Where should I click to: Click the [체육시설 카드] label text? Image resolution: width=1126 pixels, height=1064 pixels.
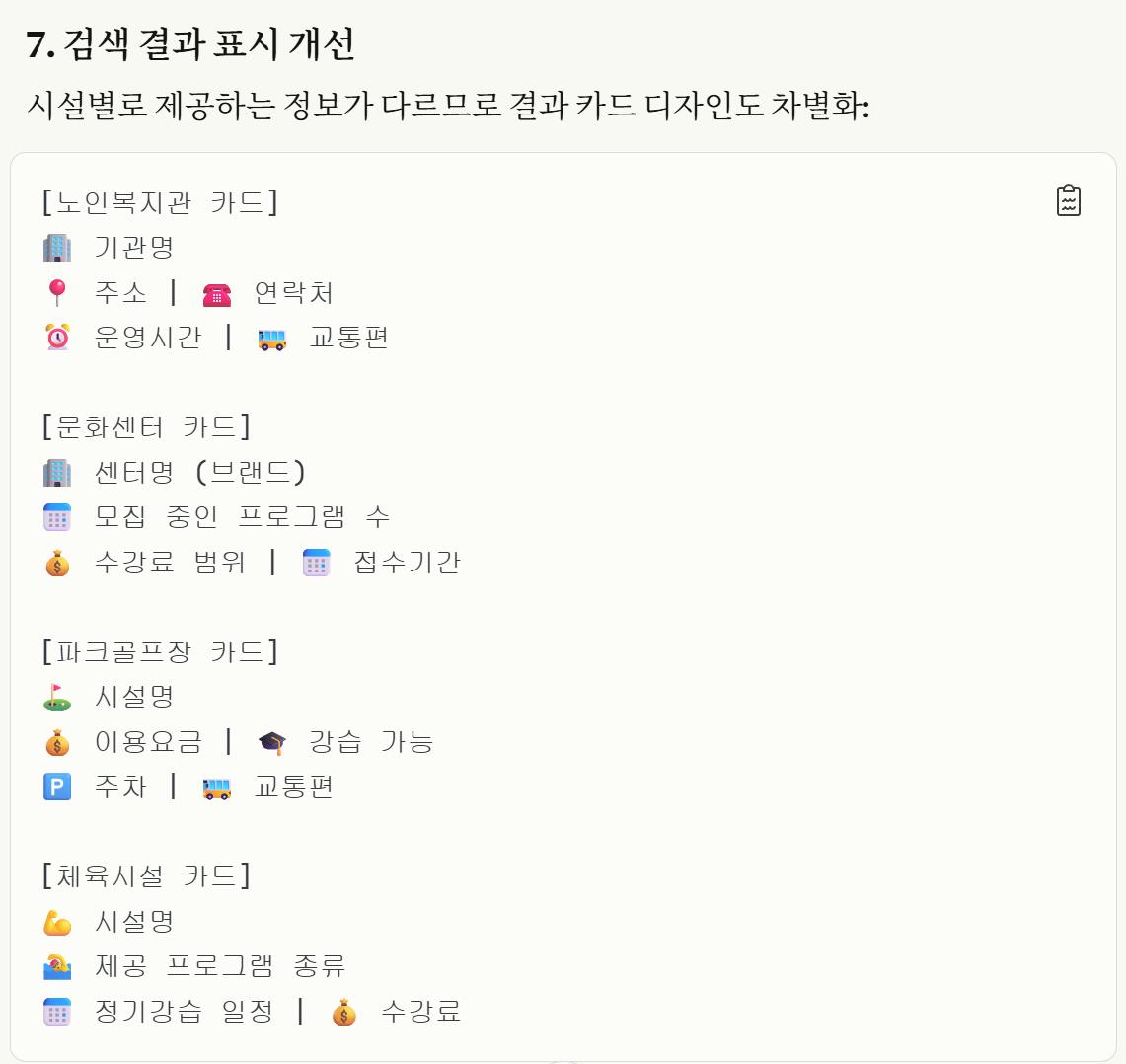click(x=146, y=875)
